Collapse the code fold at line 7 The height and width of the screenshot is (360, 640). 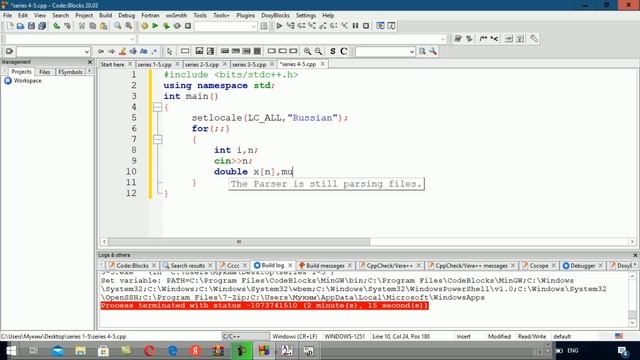(x=158, y=139)
